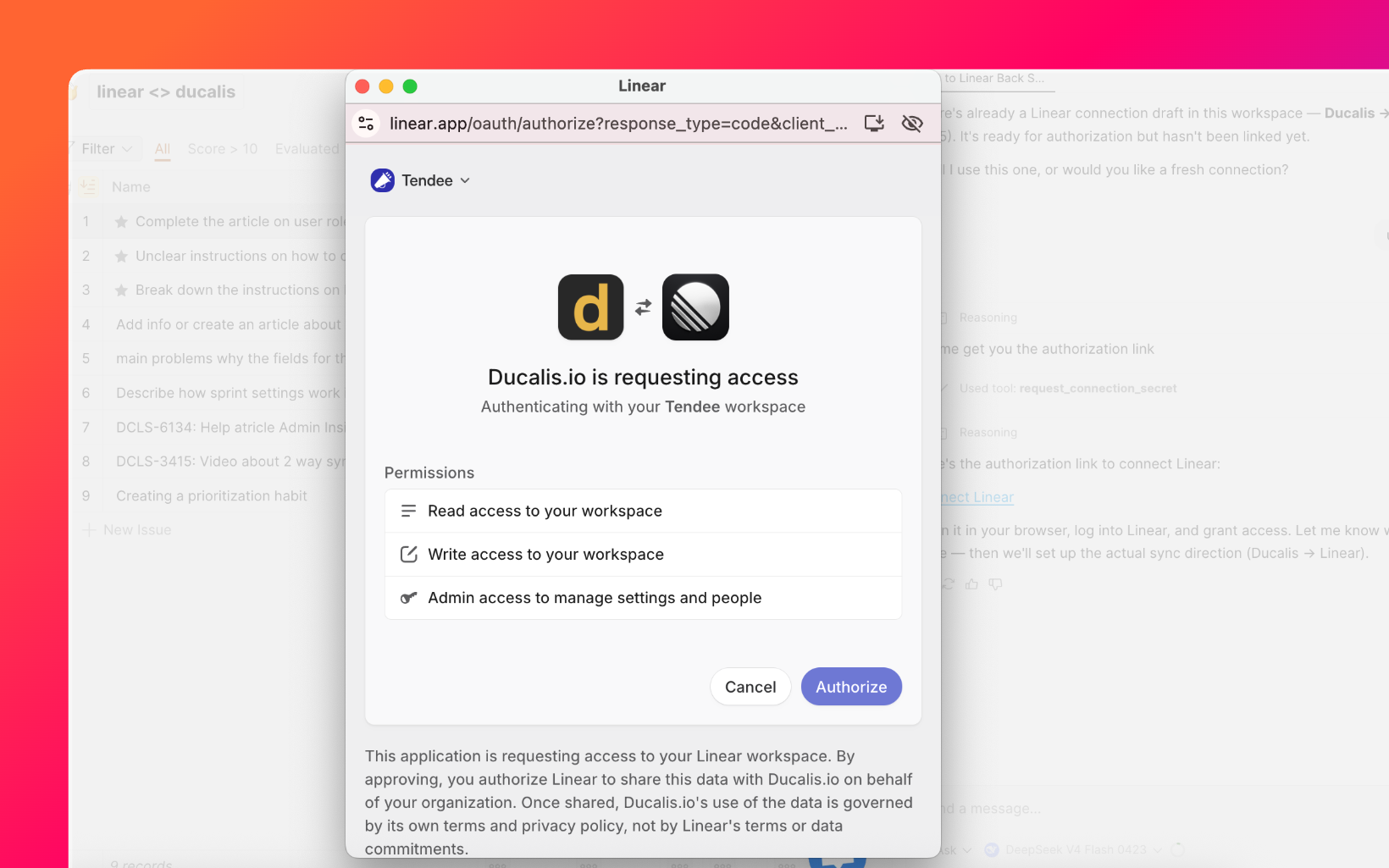Switch to the Evaluated tab

tap(307, 149)
